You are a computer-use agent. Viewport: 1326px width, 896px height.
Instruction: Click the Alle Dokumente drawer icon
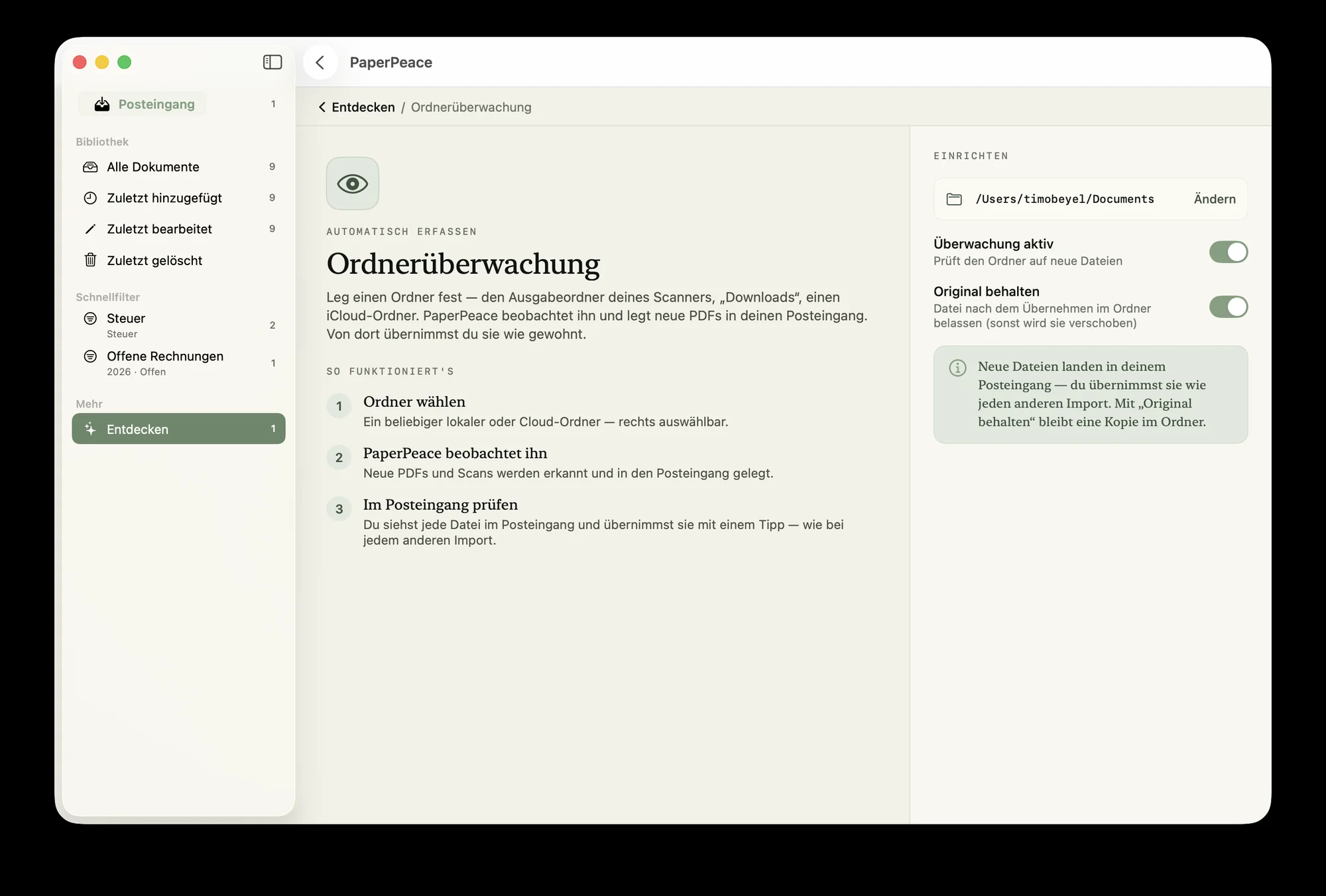pos(90,167)
